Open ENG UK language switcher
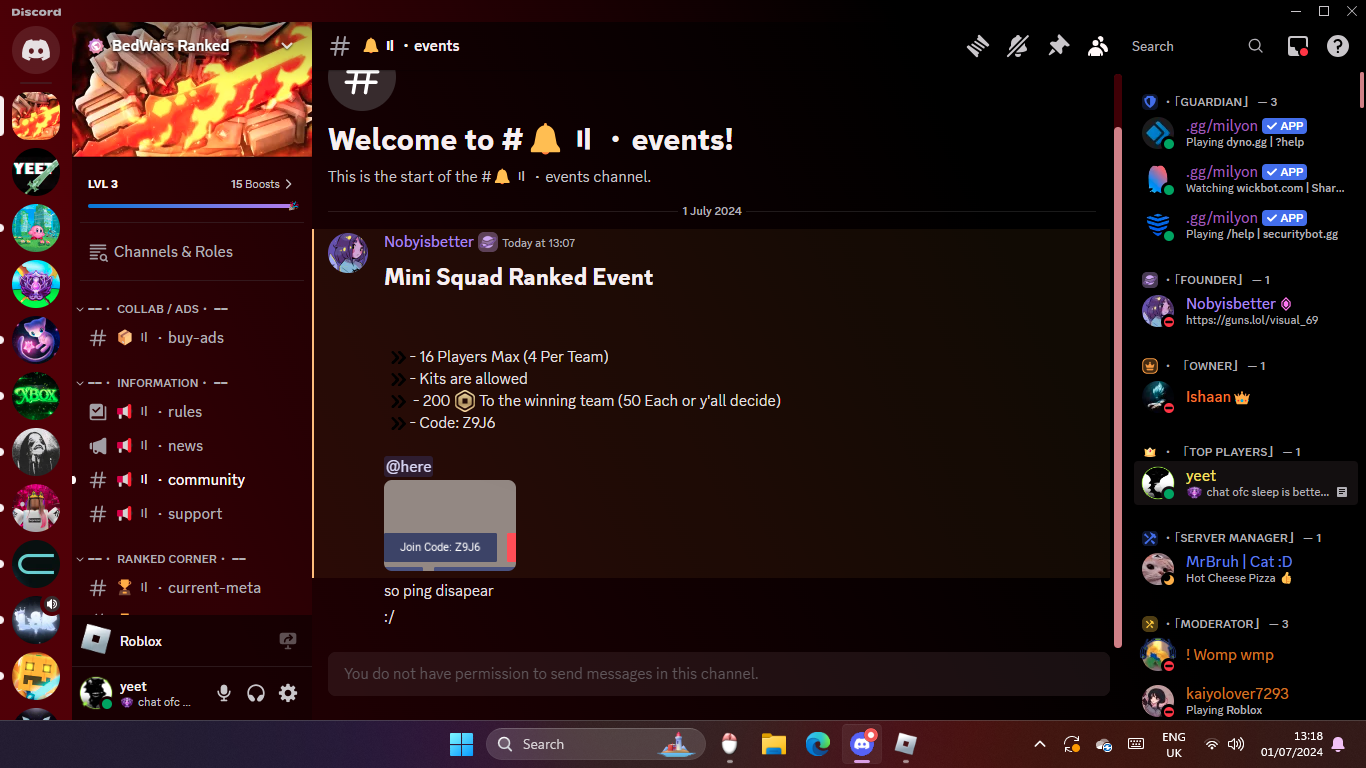 click(1174, 744)
